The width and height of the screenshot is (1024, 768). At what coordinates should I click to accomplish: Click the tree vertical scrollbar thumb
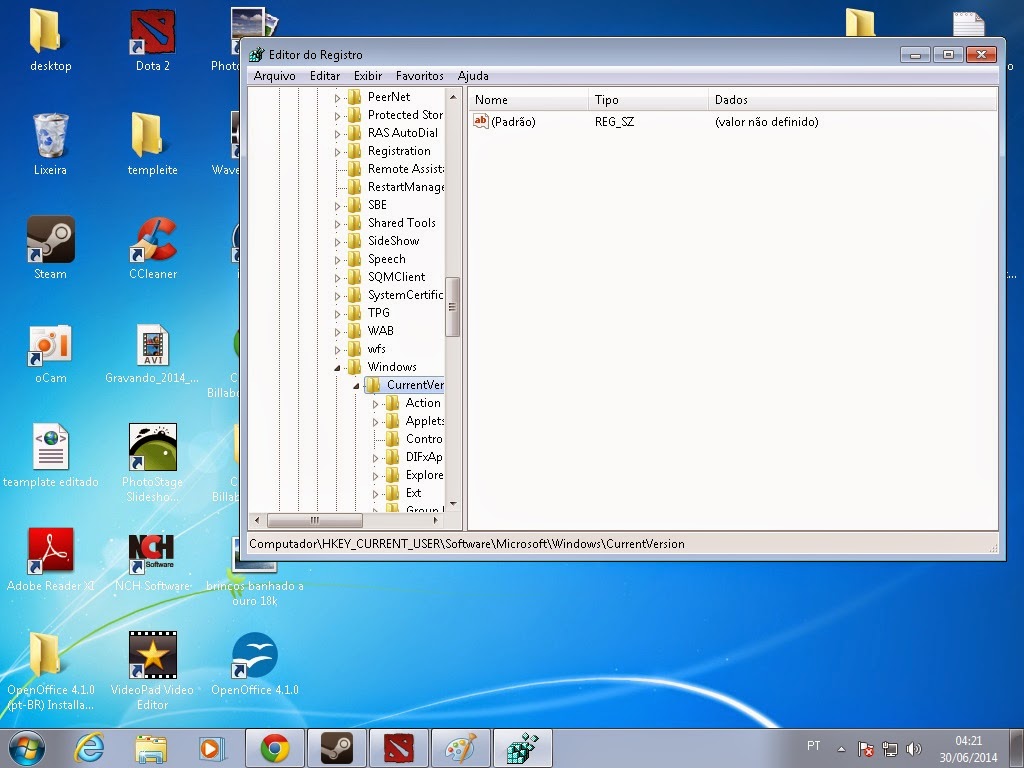(x=452, y=307)
